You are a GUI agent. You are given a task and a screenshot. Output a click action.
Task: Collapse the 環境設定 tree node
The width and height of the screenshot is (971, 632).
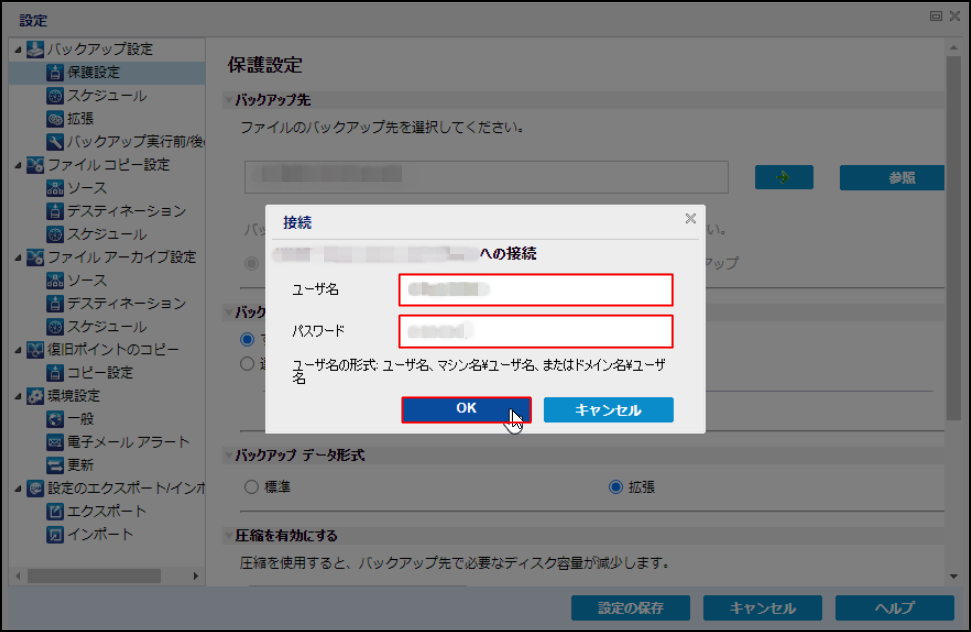click(x=18, y=396)
